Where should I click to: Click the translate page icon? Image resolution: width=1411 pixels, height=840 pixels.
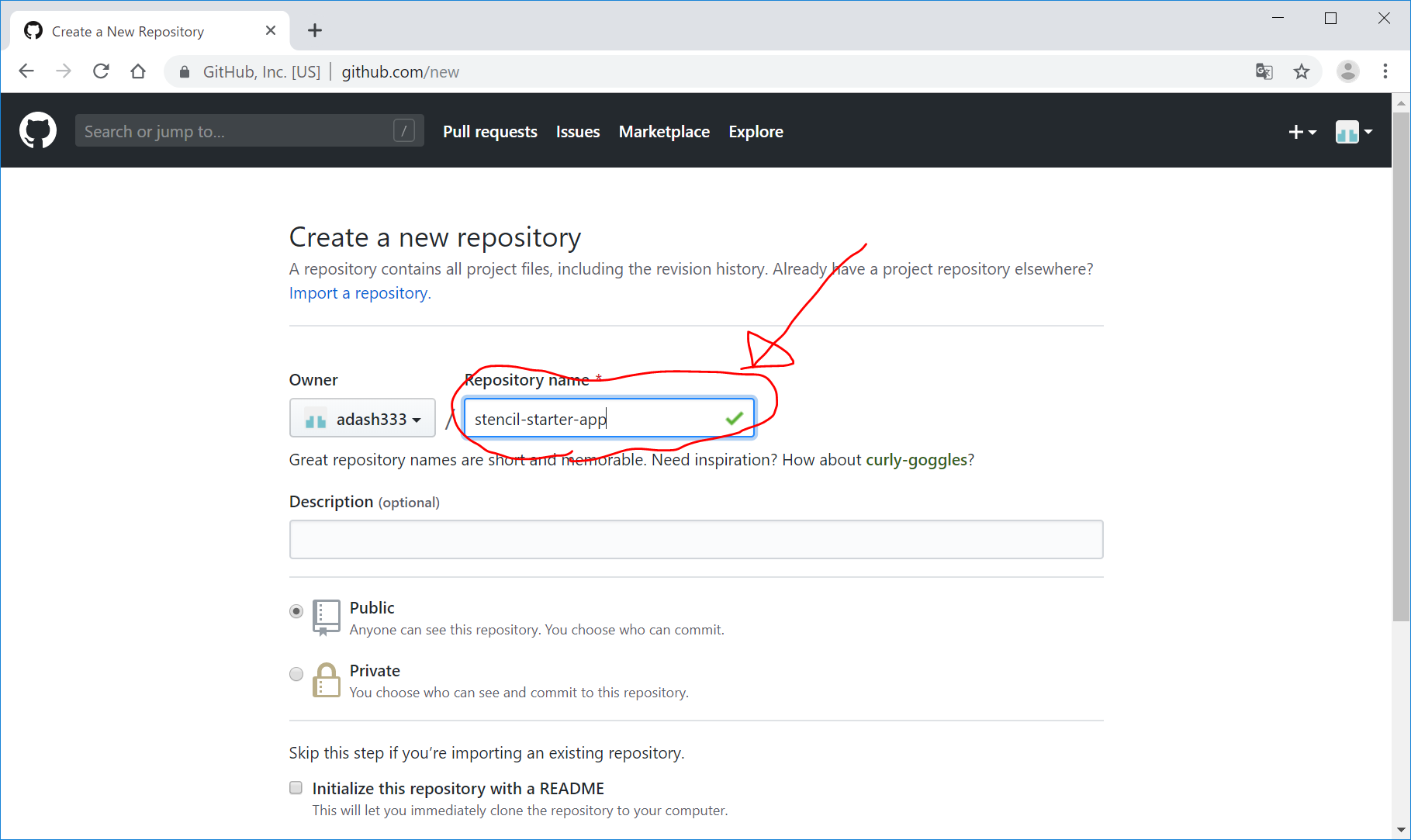coord(1264,71)
